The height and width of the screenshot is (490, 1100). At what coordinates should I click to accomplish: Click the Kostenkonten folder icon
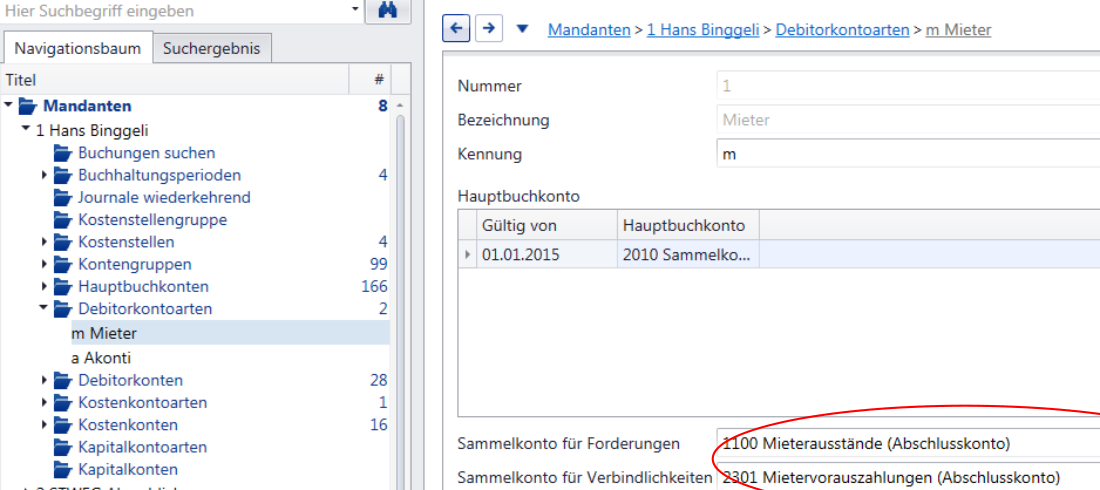(63, 425)
